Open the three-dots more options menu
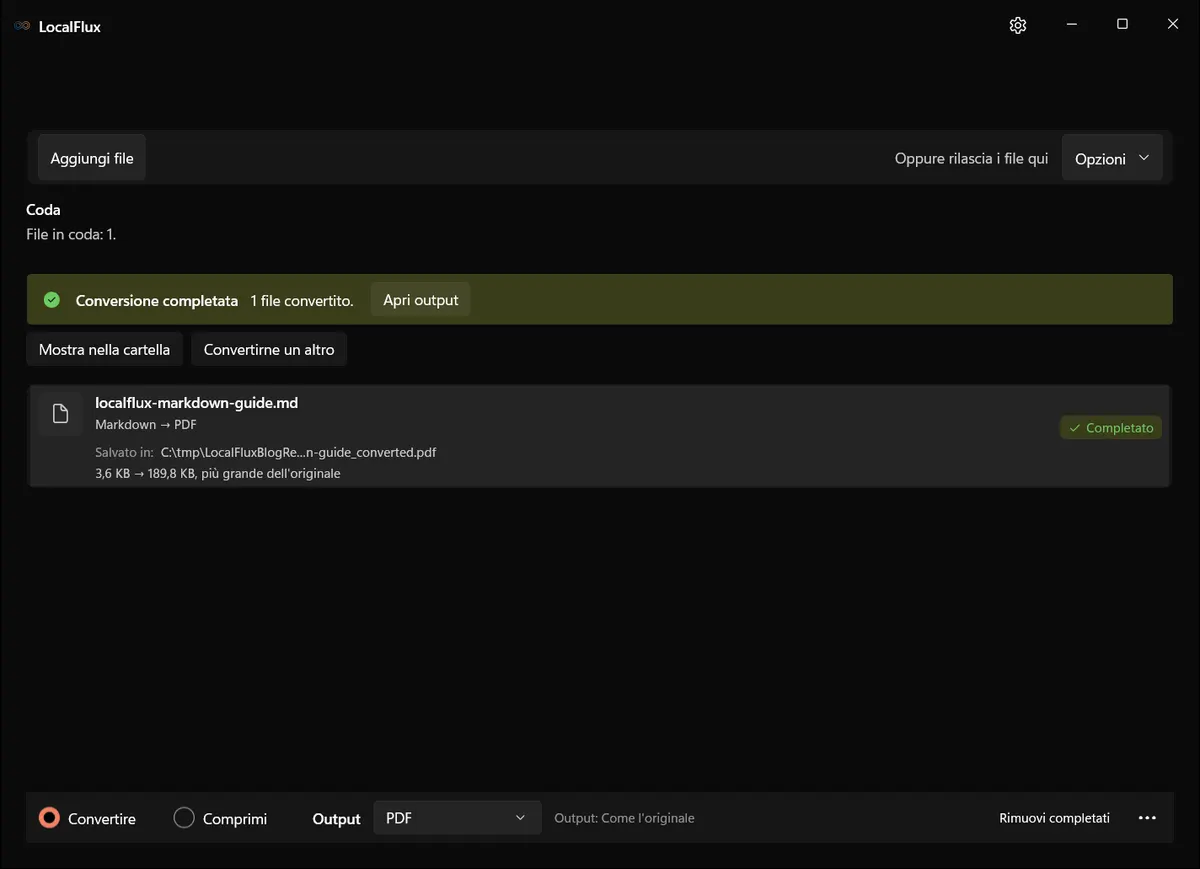This screenshot has width=1200, height=869. pos(1148,818)
